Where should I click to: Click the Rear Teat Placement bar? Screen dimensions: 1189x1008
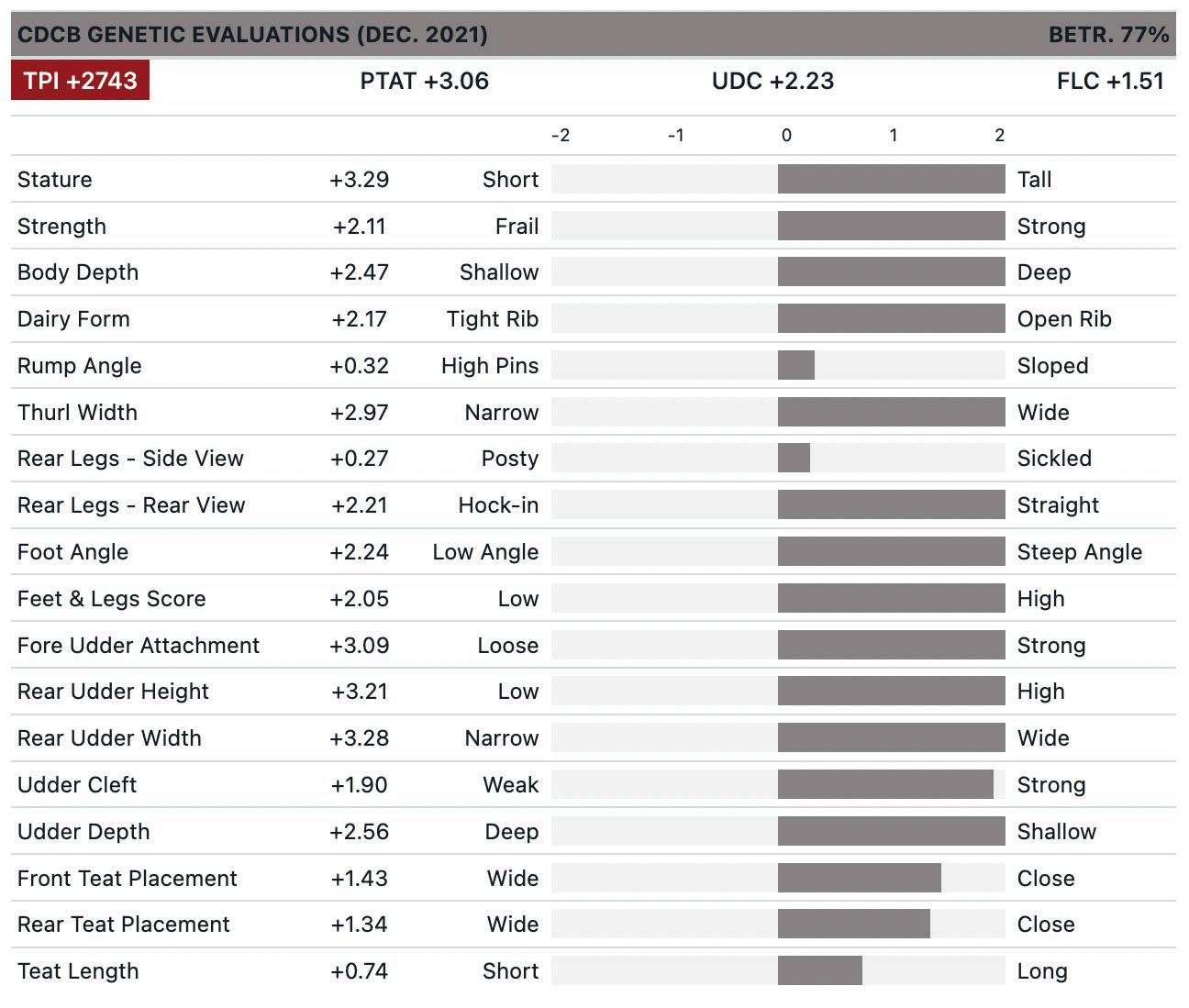[x=853, y=924]
